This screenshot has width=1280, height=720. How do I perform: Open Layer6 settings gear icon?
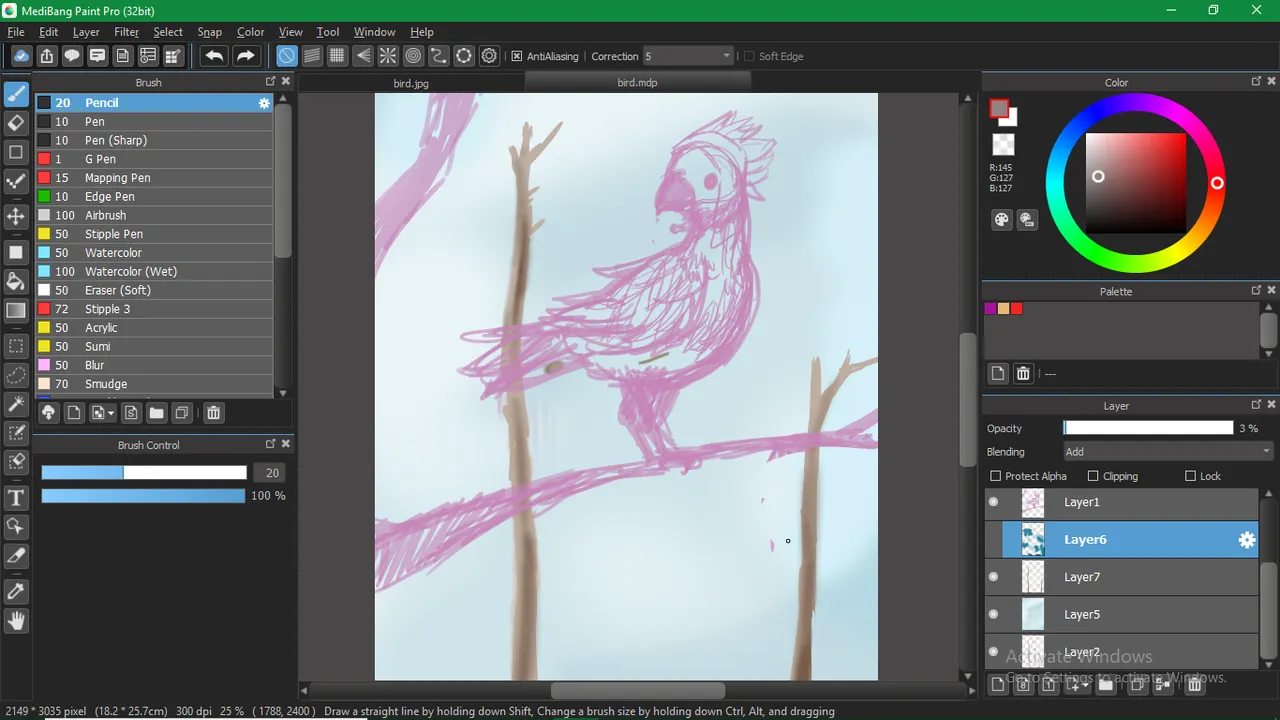1246,540
